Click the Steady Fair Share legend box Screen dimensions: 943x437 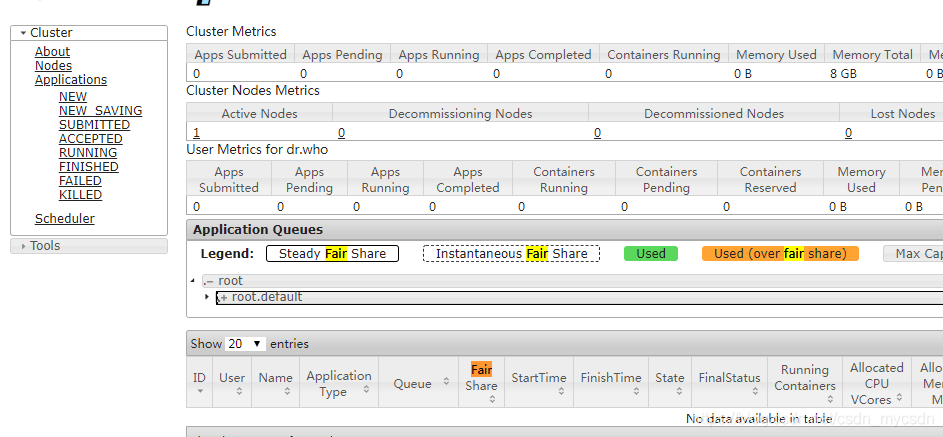(x=333, y=254)
